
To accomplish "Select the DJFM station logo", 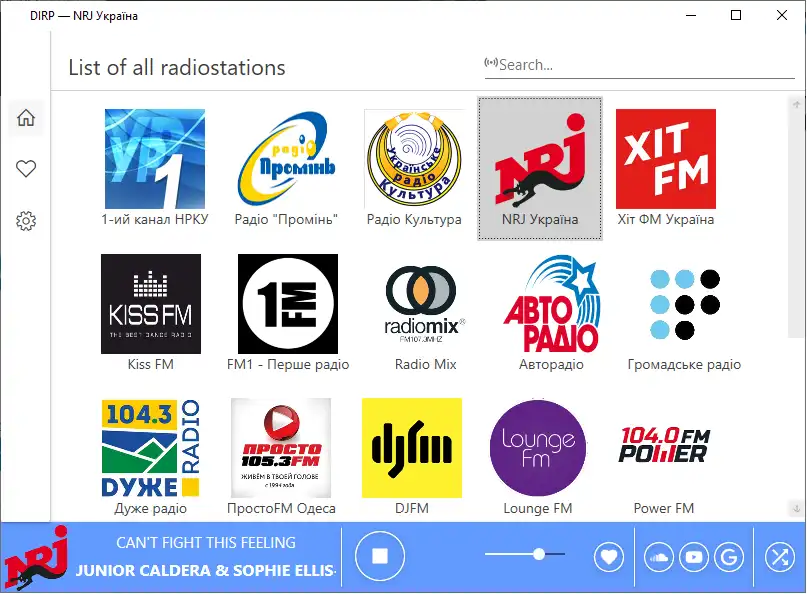I will 412,448.
